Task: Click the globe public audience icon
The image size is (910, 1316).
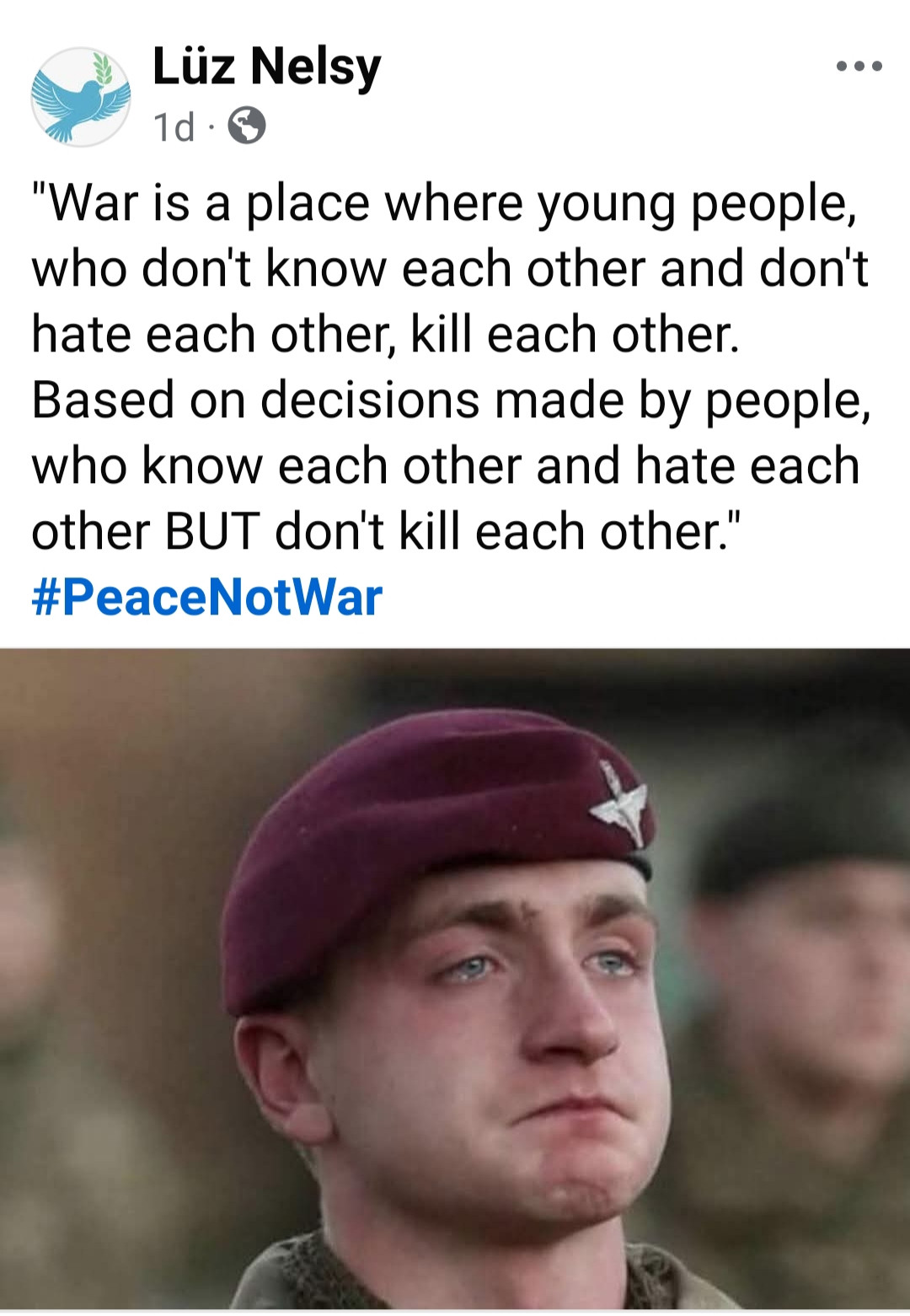Action: 247,126
